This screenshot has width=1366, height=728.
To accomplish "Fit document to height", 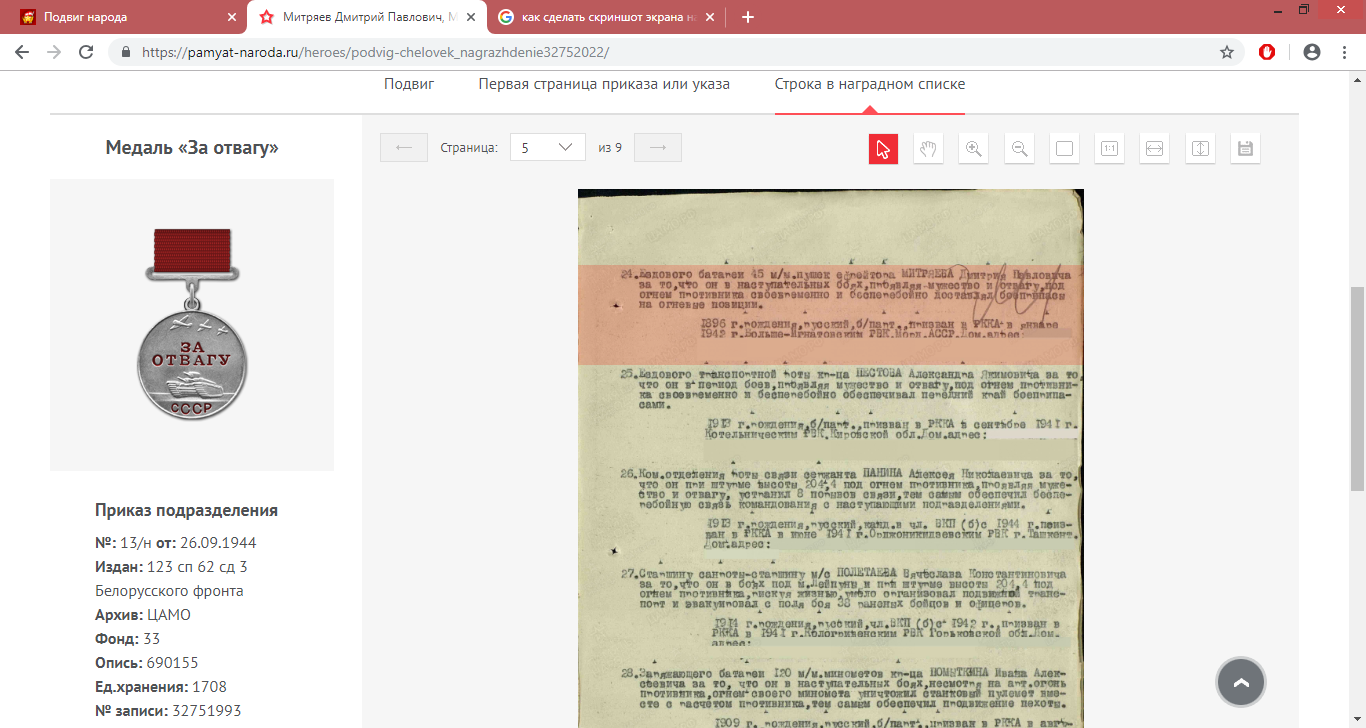I will [1200, 148].
